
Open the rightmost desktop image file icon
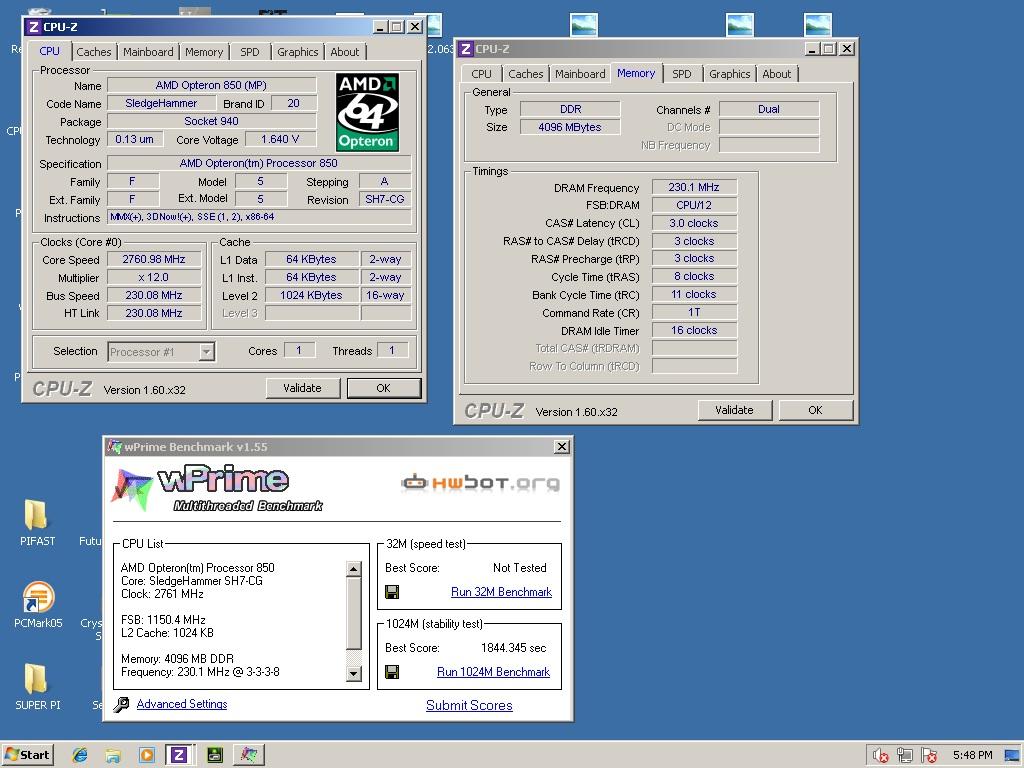818,25
